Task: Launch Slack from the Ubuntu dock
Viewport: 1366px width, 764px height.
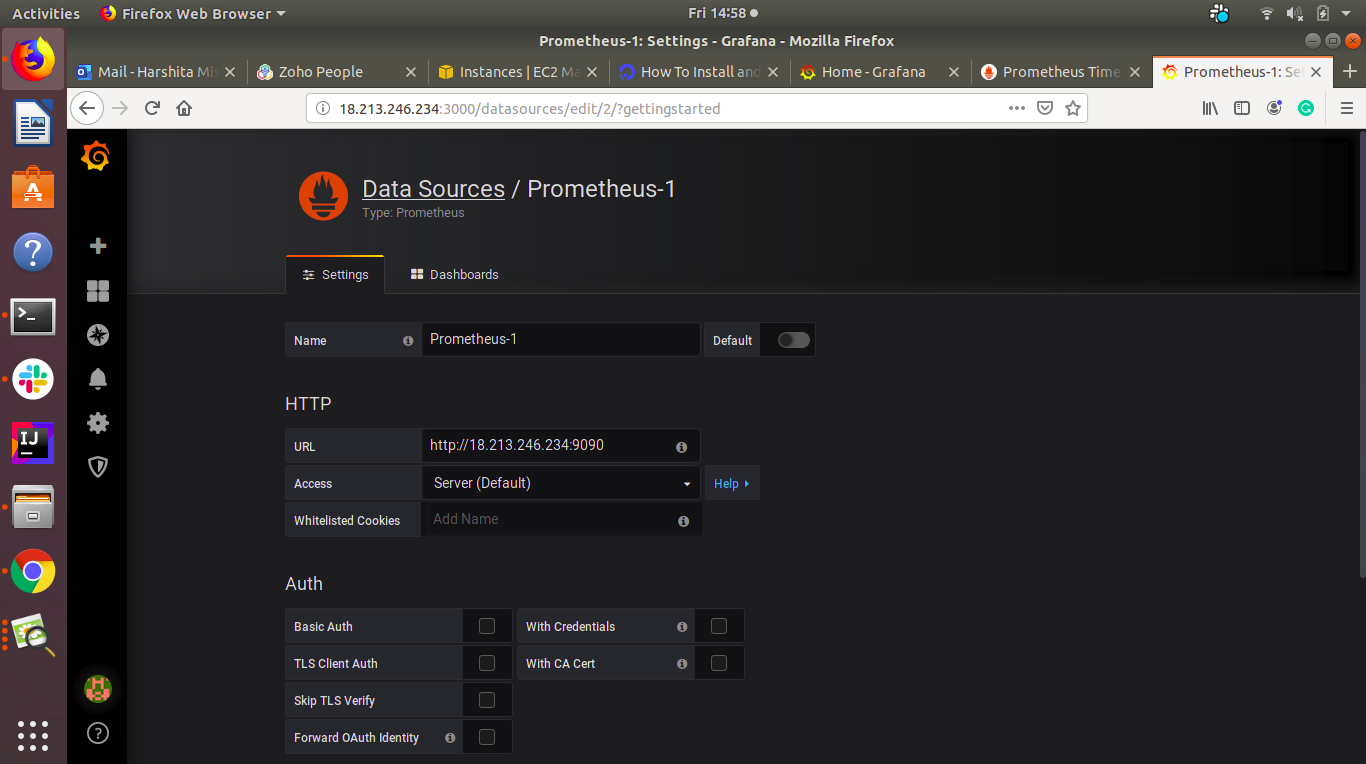Action: point(33,379)
